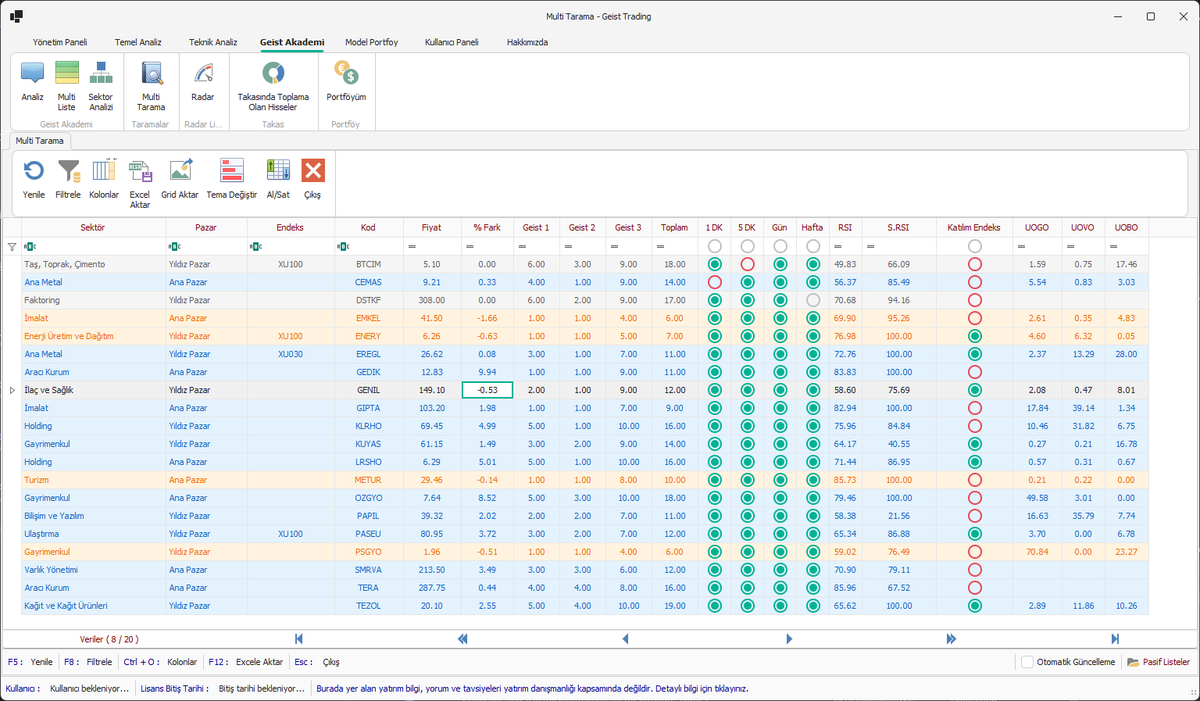Open RSI filter equals operator
This screenshot has height=701, width=1200.
click(838, 246)
